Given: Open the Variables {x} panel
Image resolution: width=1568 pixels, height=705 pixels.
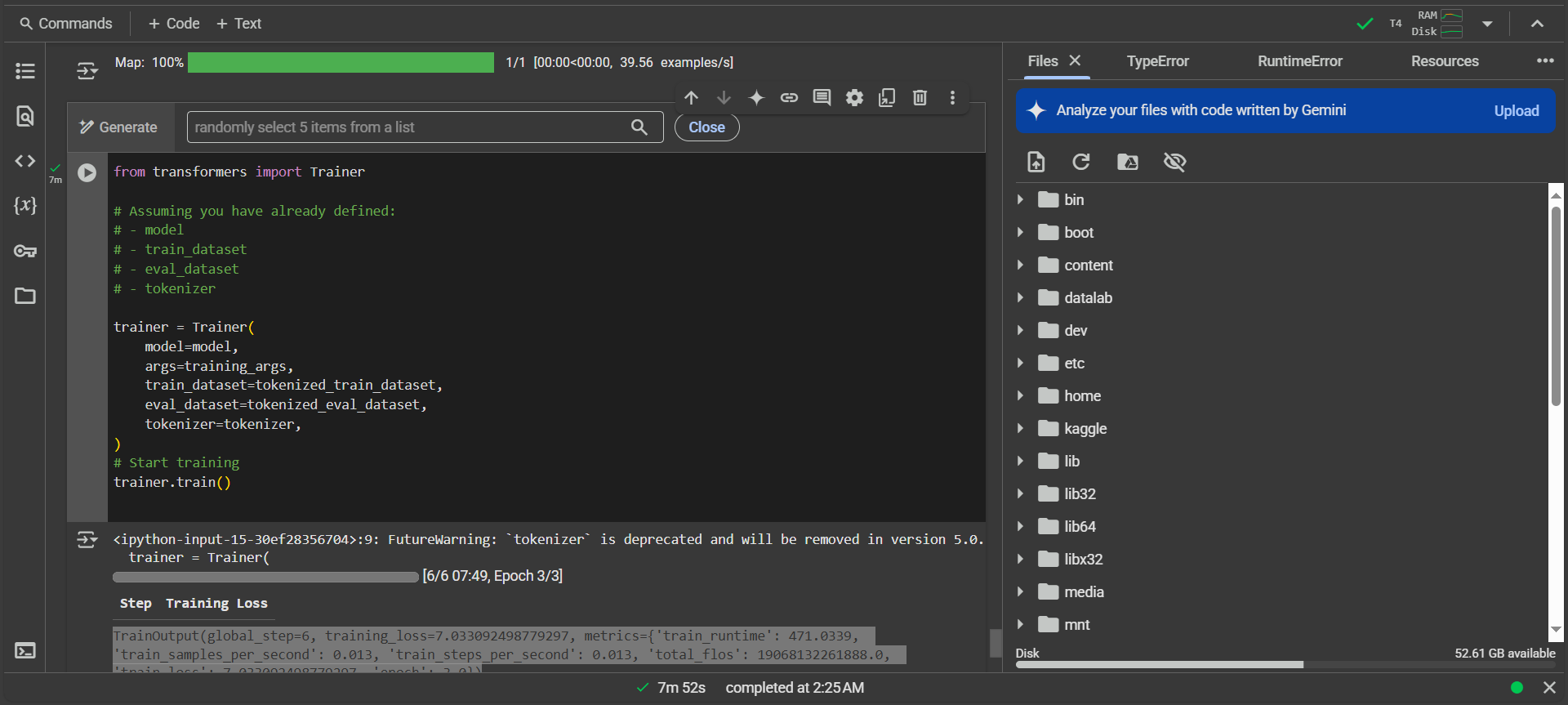Looking at the screenshot, I should coord(25,205).
